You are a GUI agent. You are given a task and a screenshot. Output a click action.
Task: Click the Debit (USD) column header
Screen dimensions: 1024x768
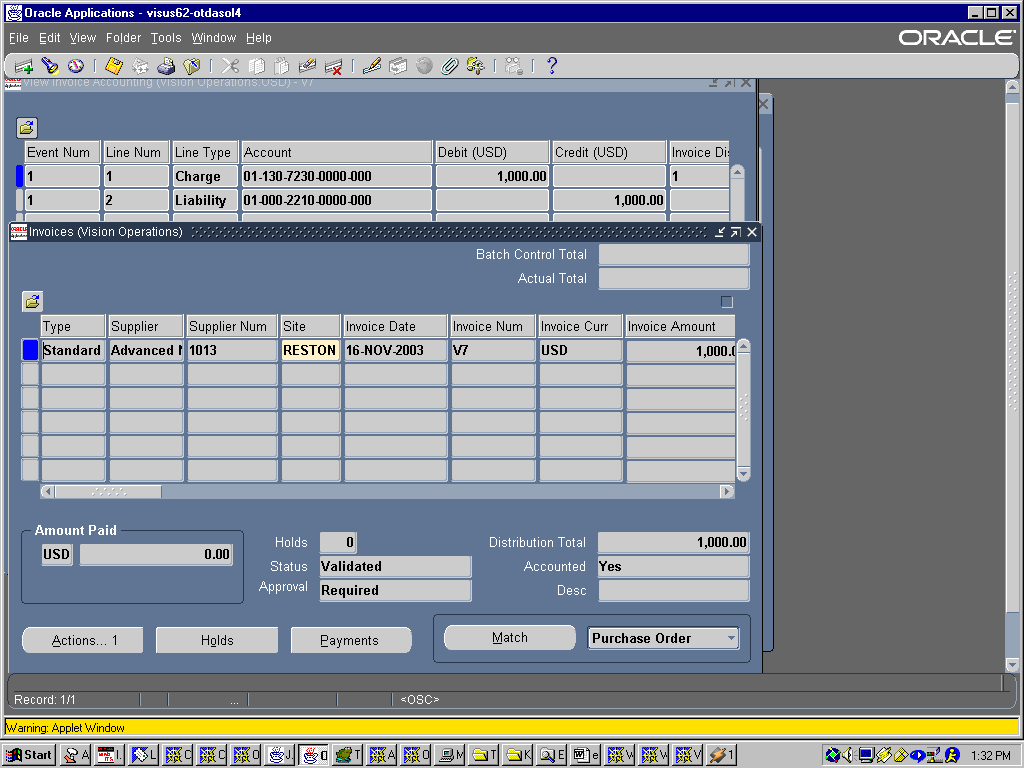(x=492, y=152)
